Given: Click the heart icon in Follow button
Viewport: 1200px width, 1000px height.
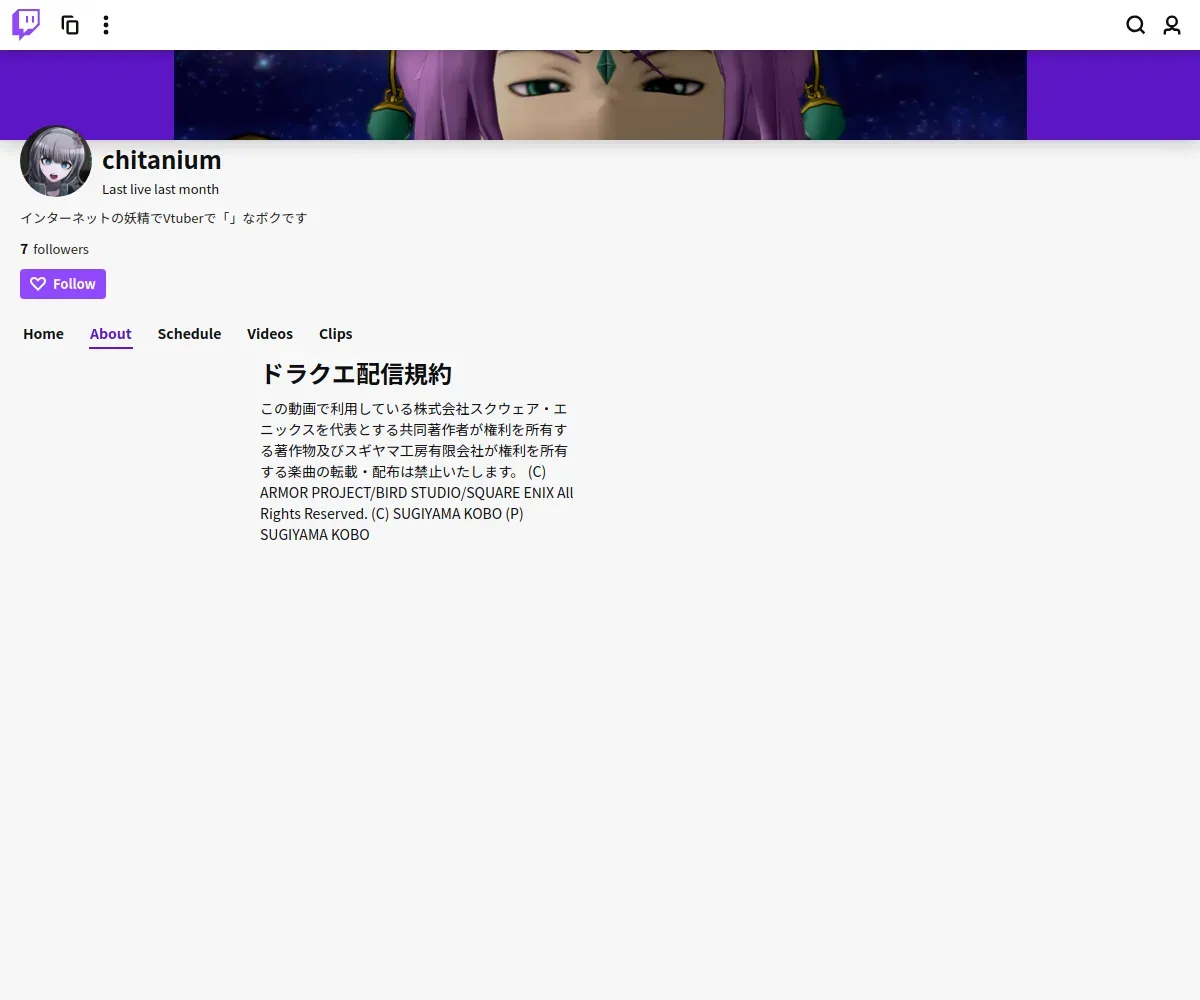Looking at the screenshot, I should pos(38,284).
